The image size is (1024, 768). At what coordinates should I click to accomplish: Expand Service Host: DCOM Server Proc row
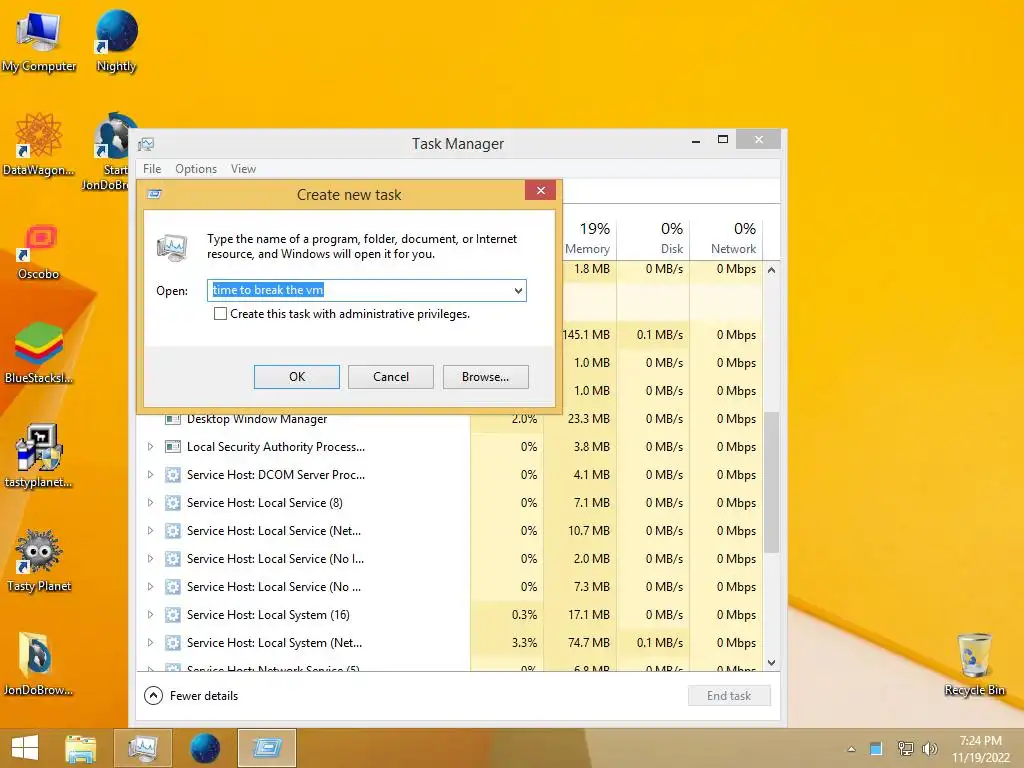point(150,475)
